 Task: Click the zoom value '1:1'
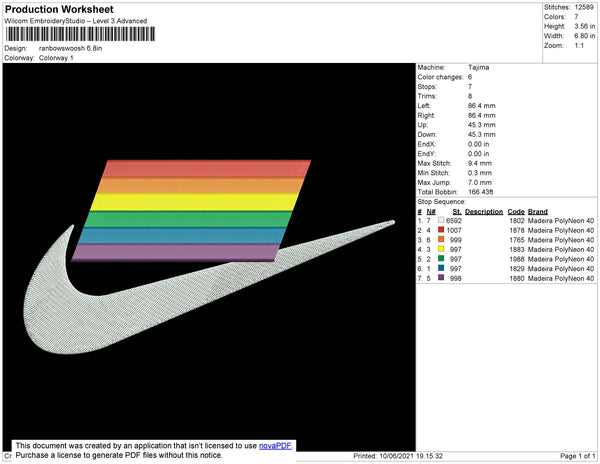[579, 46]
